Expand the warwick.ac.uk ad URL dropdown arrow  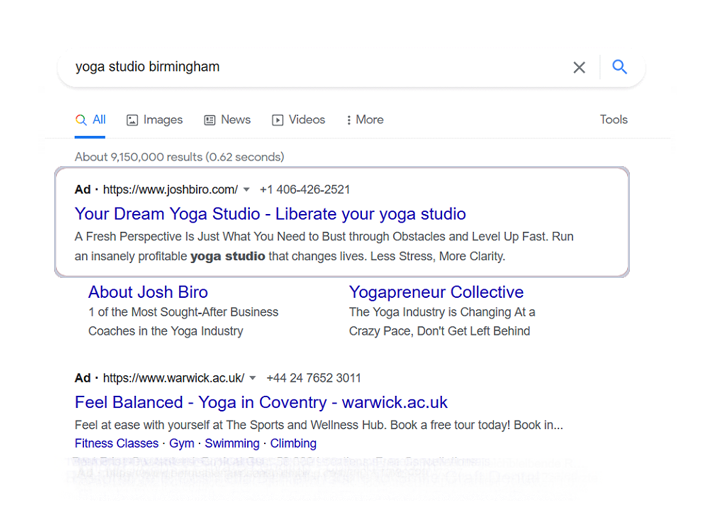253,378
